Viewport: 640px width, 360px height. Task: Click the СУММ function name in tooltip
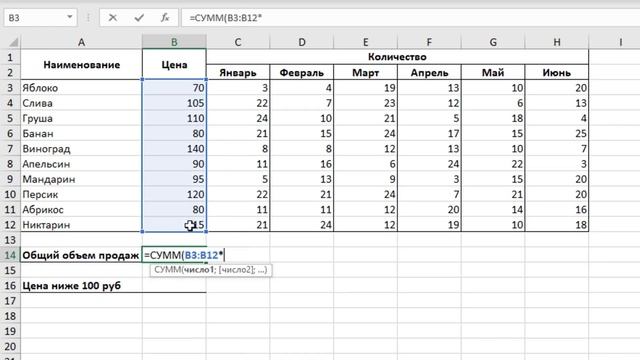[167, 270]
